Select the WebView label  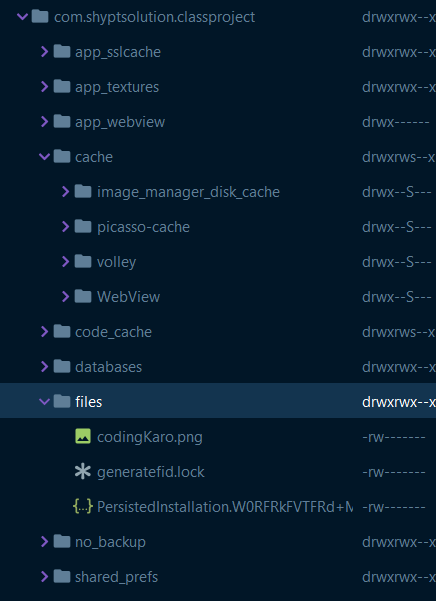(x=128, y=297)
